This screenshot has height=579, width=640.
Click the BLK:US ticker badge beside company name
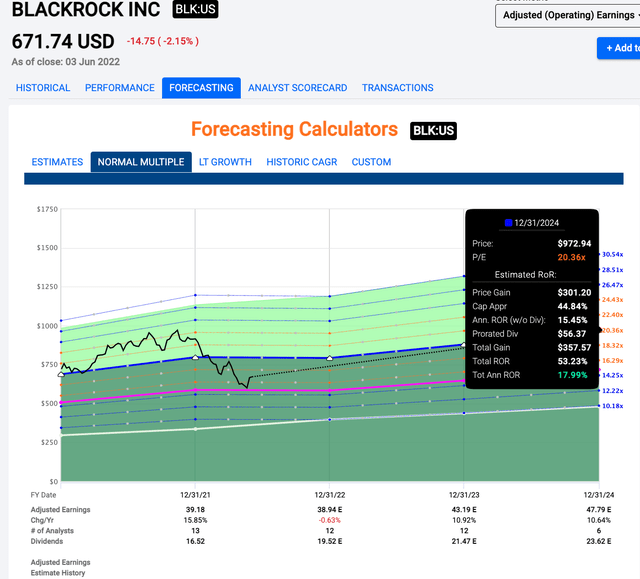click(x=195, y=9)
